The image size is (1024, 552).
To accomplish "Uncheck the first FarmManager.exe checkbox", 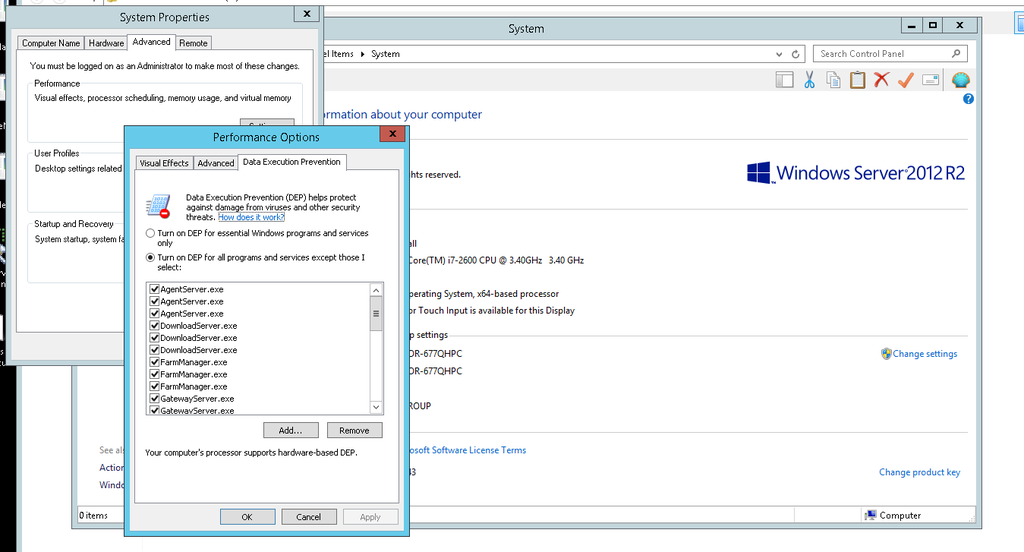I will pyautogui.click(x=155, y=362).
